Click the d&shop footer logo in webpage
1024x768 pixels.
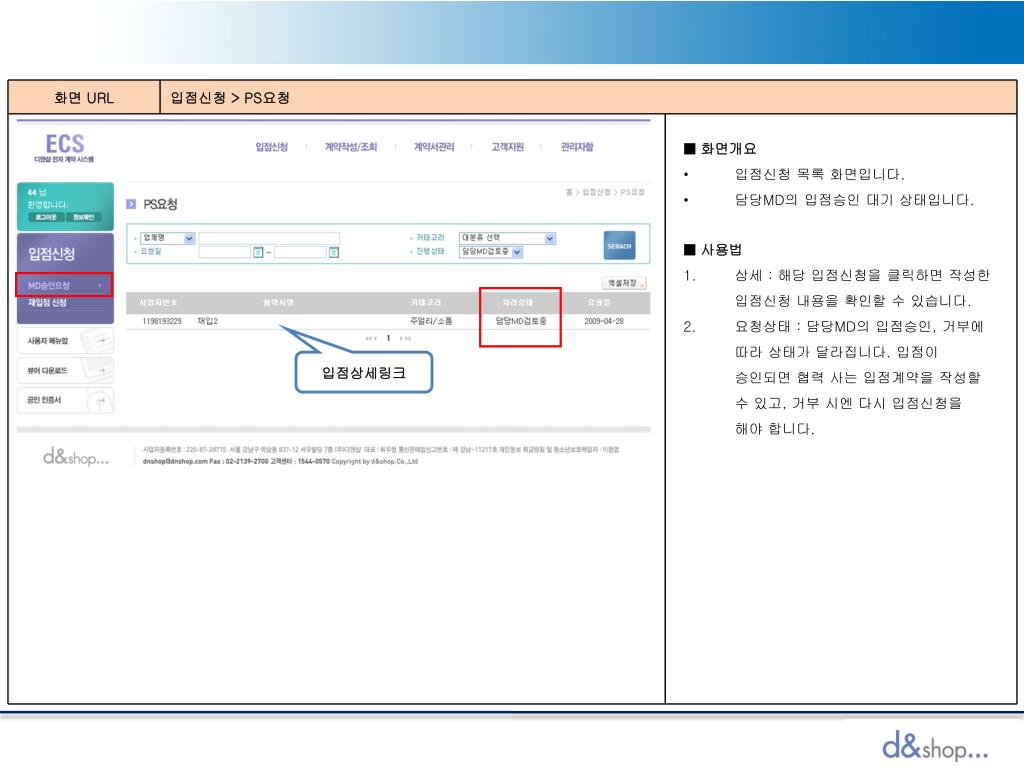click(x=76, y=456)
